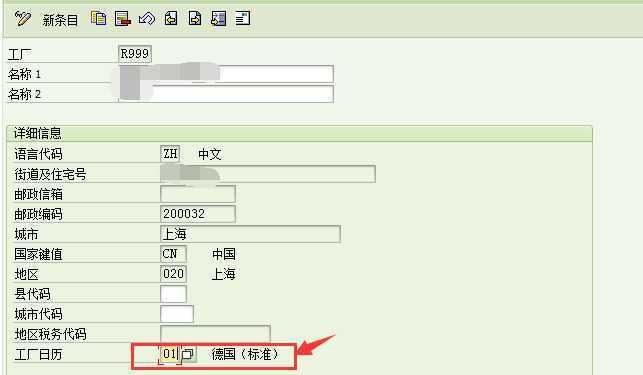
Task: Click the other entry selection icon
Action: point(219,19)
